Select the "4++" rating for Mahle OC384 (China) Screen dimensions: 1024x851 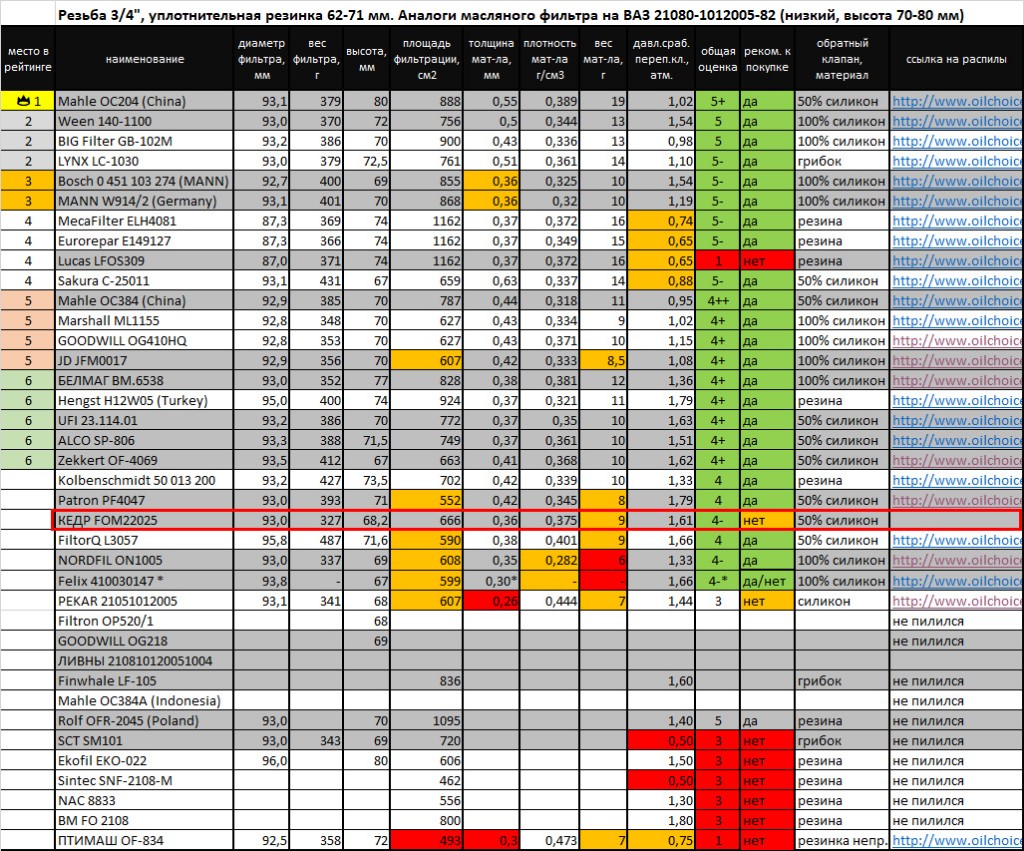point(718,301)
